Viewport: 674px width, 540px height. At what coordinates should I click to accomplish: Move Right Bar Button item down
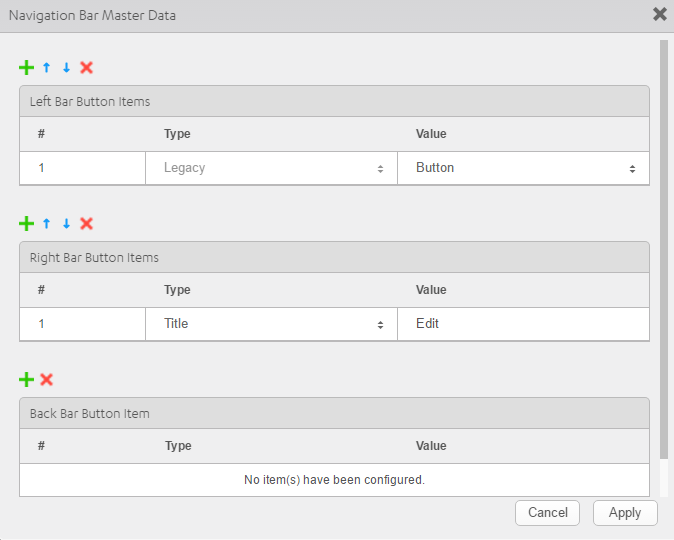[66, 224]
